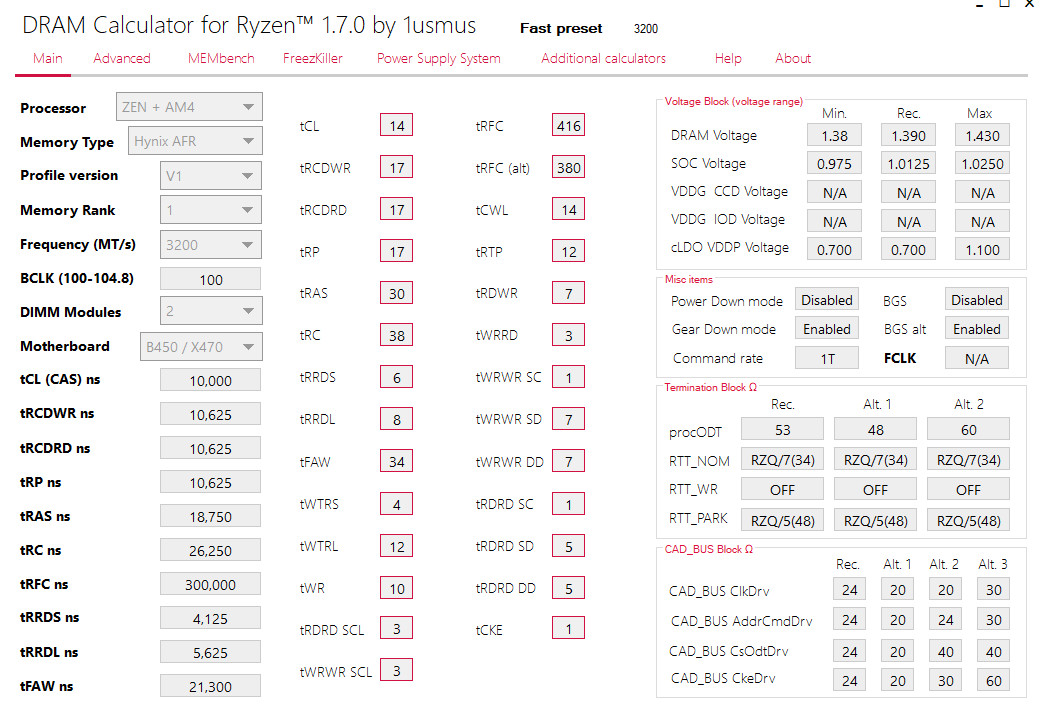Image resolution: width=1040 pixels, height=704 pixels.
Task: Click the VDDG CCD Voltage Min. field
Action: (834, 192)
